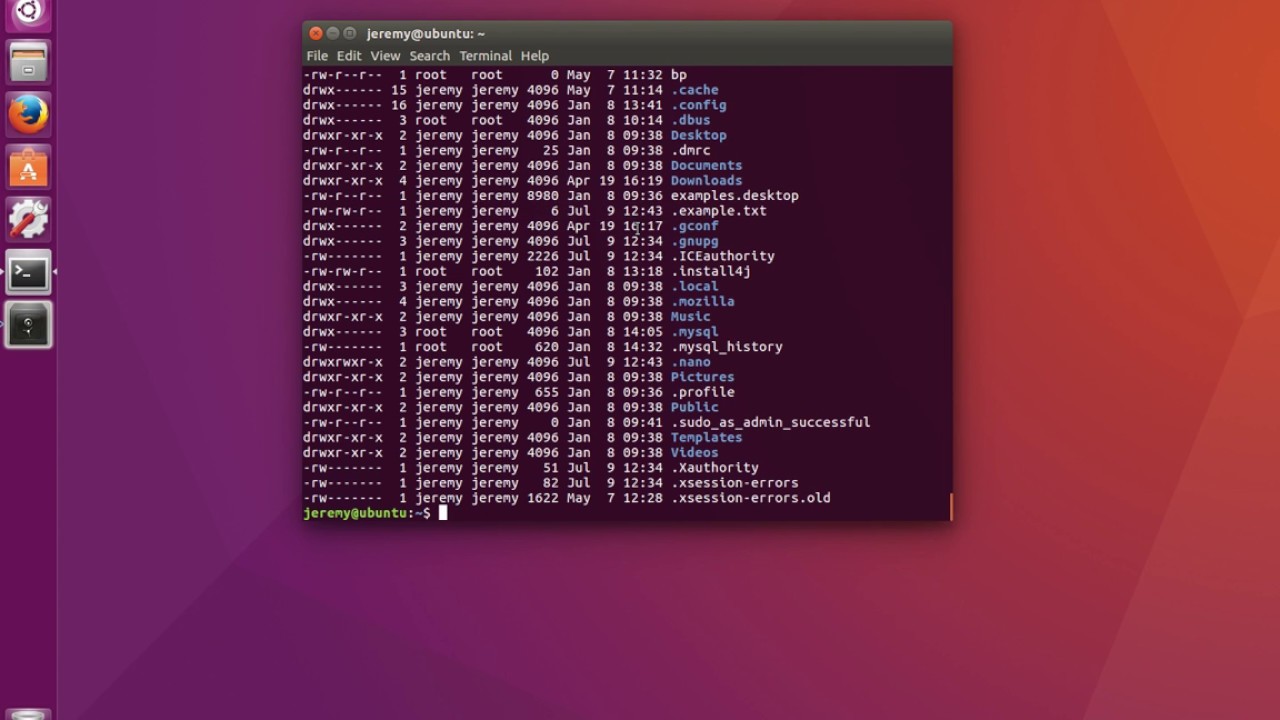The height and width of the screenshot is (720, 1280).
Task: Open System Settings wrench icon
Action: tap(28, 219)
